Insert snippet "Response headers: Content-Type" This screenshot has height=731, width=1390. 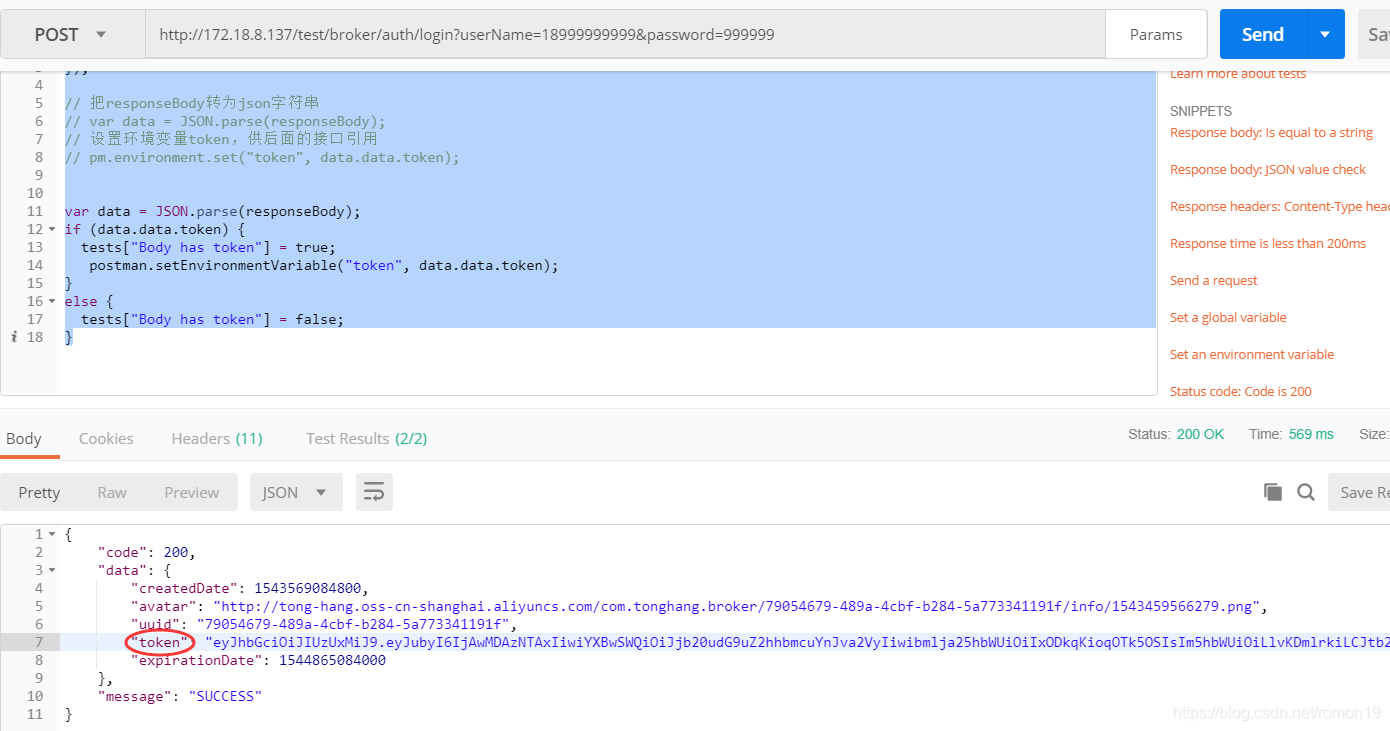click(1280, 207)
